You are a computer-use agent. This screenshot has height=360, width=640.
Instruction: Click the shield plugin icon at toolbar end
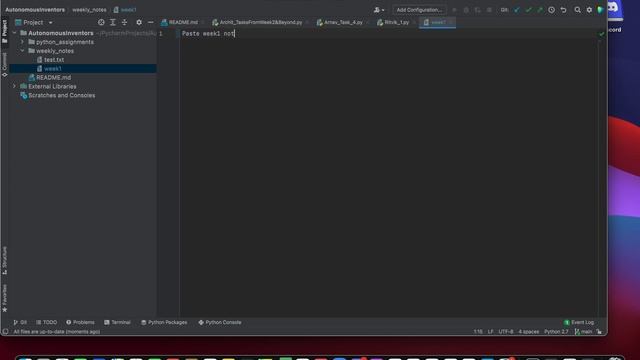pyautogui.click(x=600, y=10)
